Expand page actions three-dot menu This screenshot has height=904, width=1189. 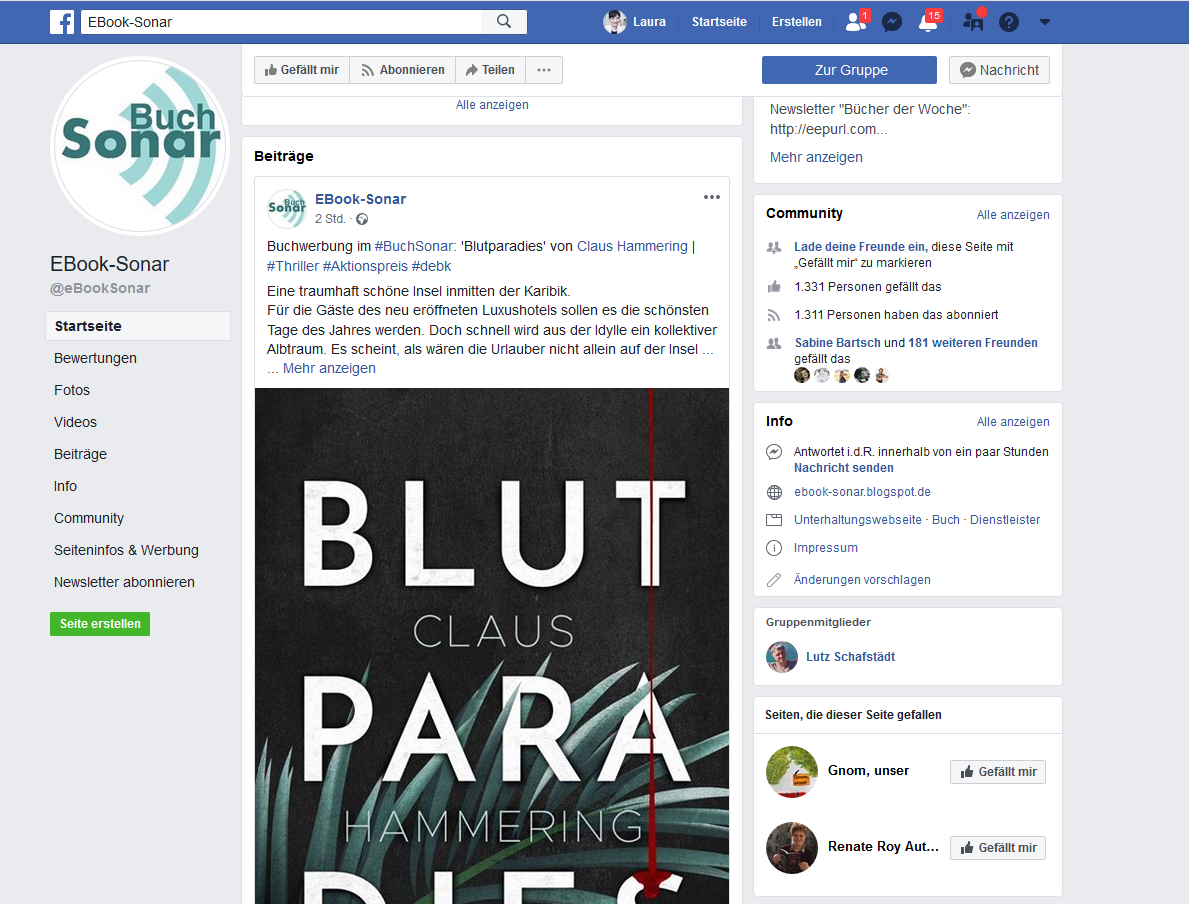[x=544, y=70]
